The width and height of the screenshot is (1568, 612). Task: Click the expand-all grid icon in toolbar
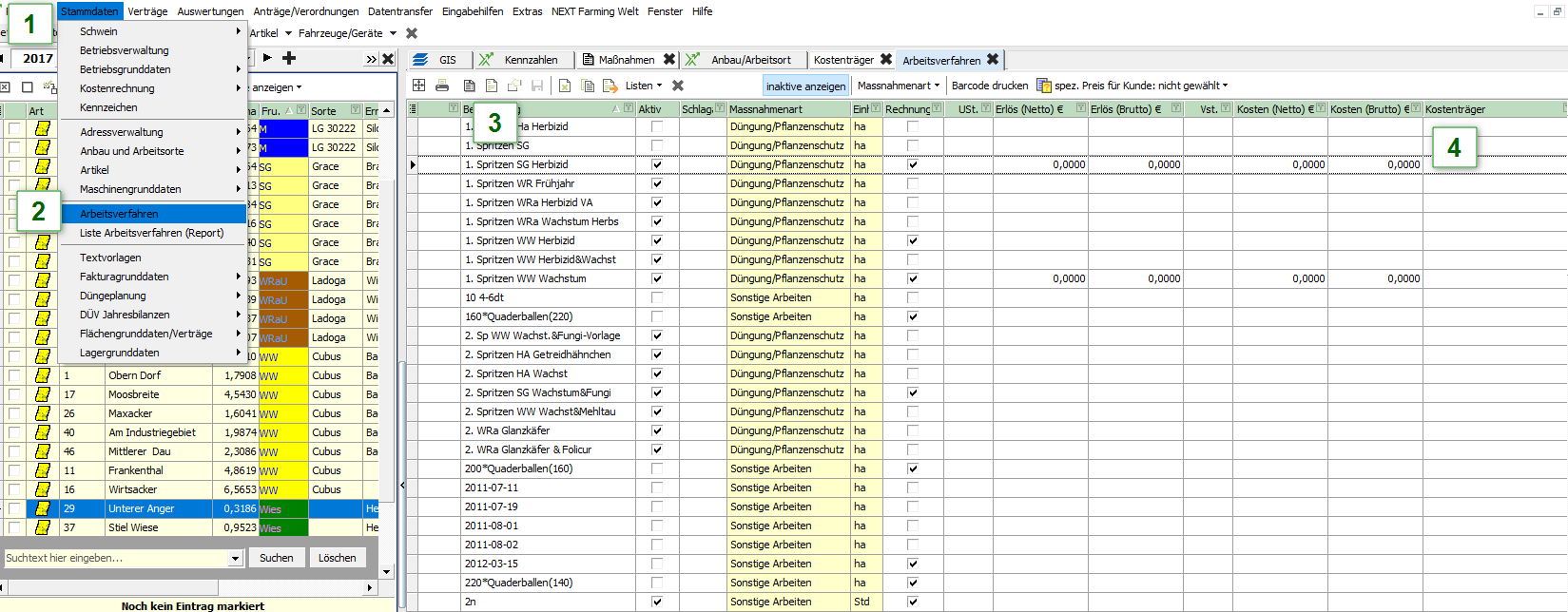[418, 86]
